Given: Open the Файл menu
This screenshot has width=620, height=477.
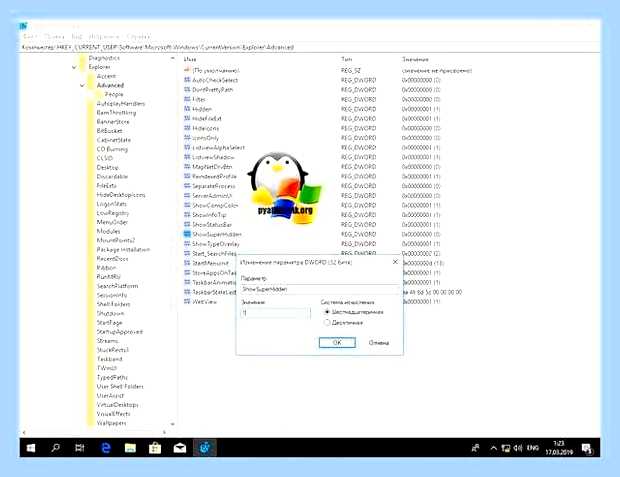Looking at the screenshot, I should pyautogui.click(x=30, y=37).
